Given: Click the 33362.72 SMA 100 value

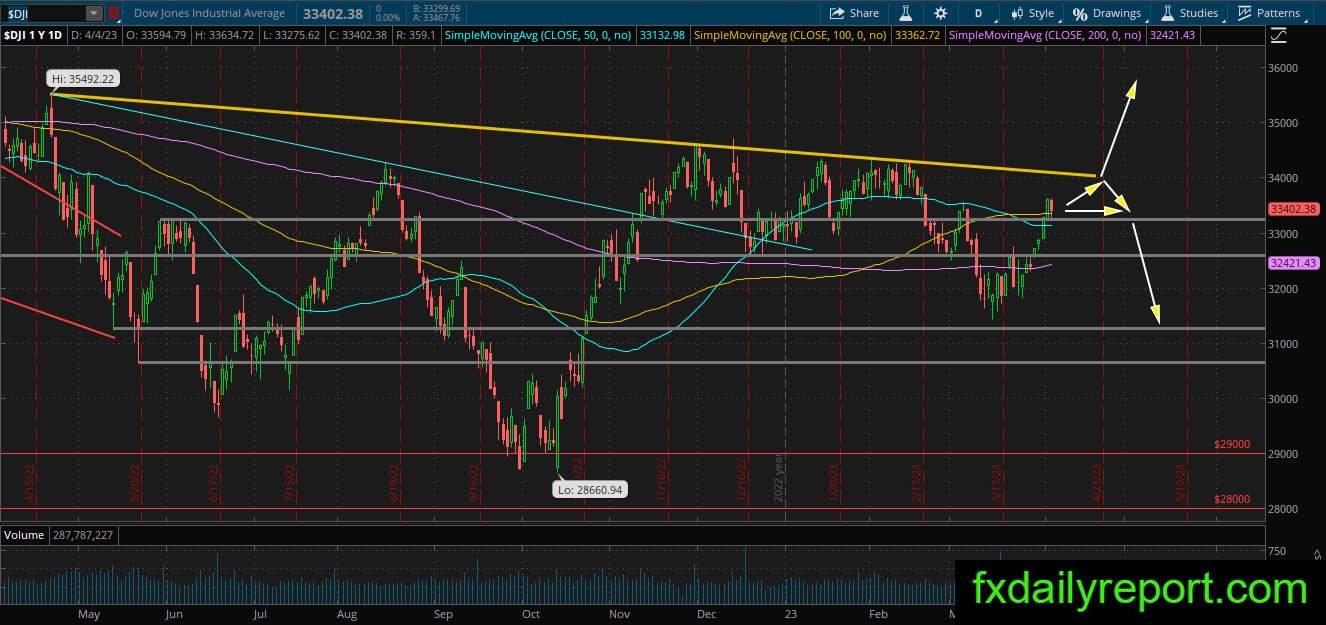Looking at the screenshot, I should tap(915, 35).
